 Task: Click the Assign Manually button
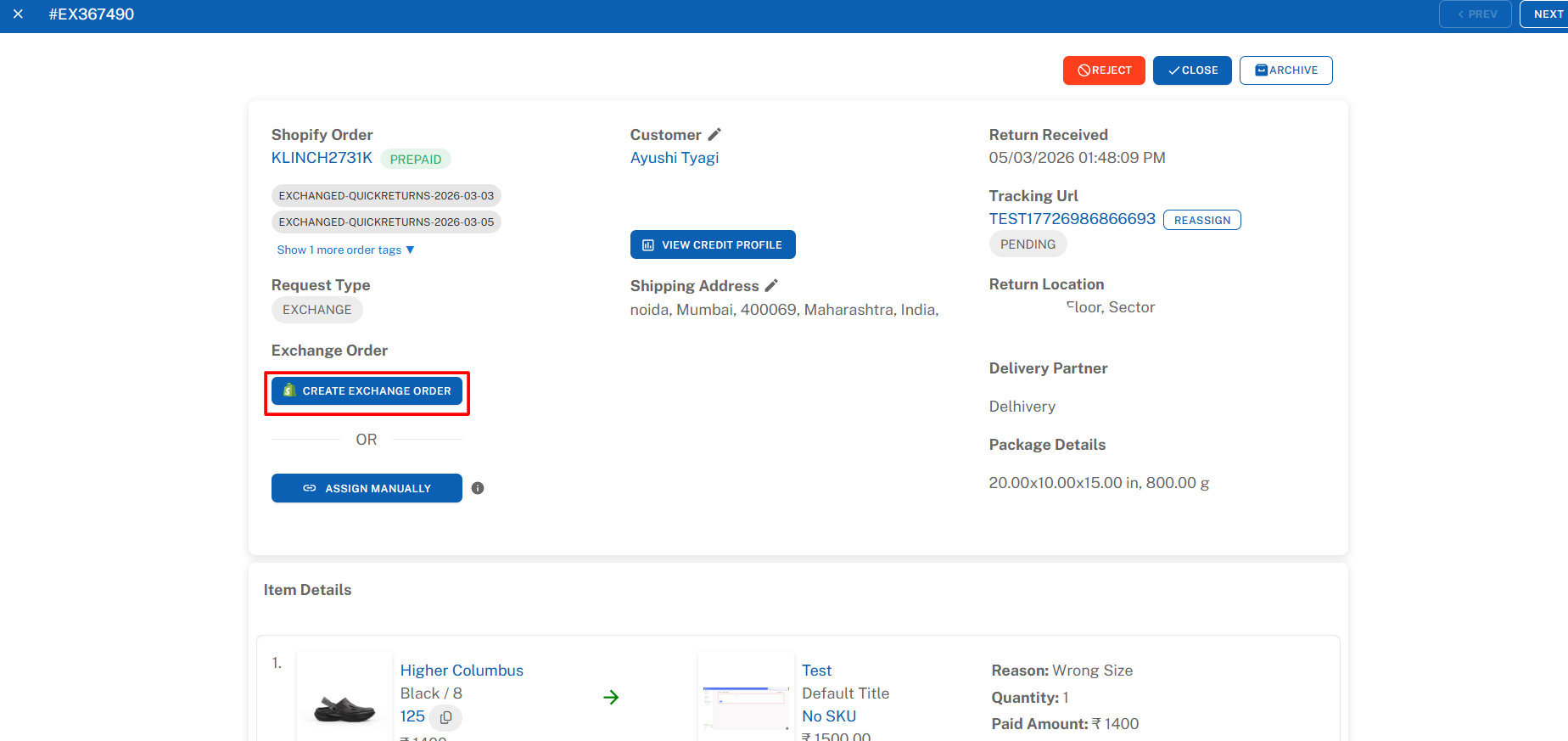click(367, 488)
